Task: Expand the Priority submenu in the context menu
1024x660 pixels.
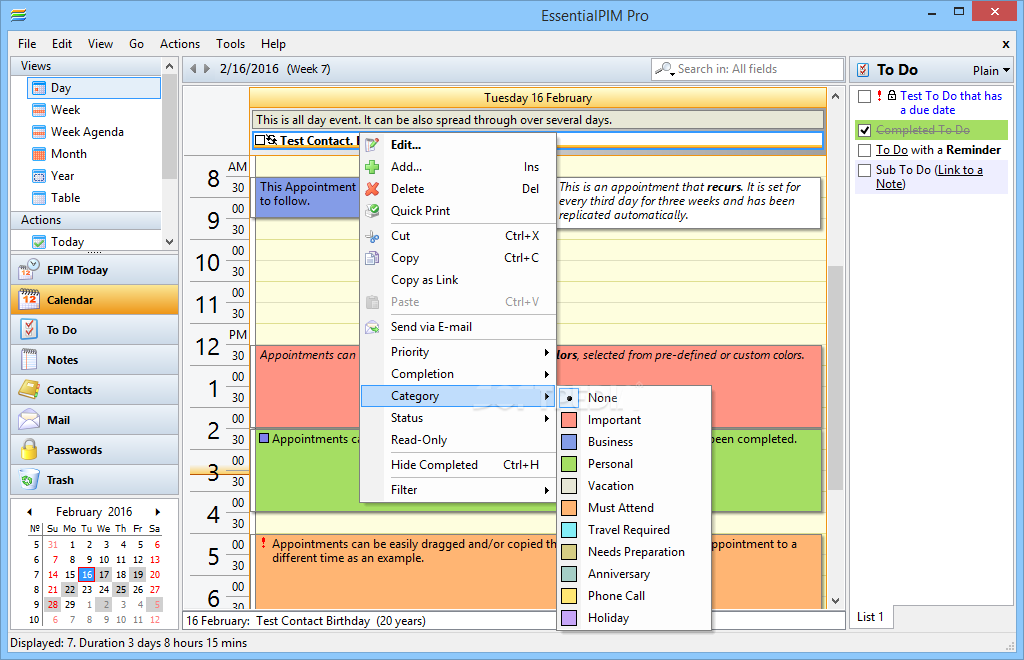Action: (x=410, y=352)
